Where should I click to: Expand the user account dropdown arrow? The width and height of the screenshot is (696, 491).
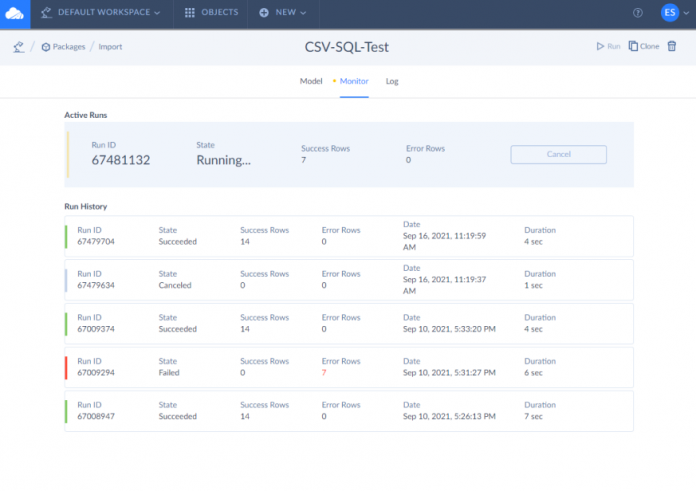tap(685, 13)
